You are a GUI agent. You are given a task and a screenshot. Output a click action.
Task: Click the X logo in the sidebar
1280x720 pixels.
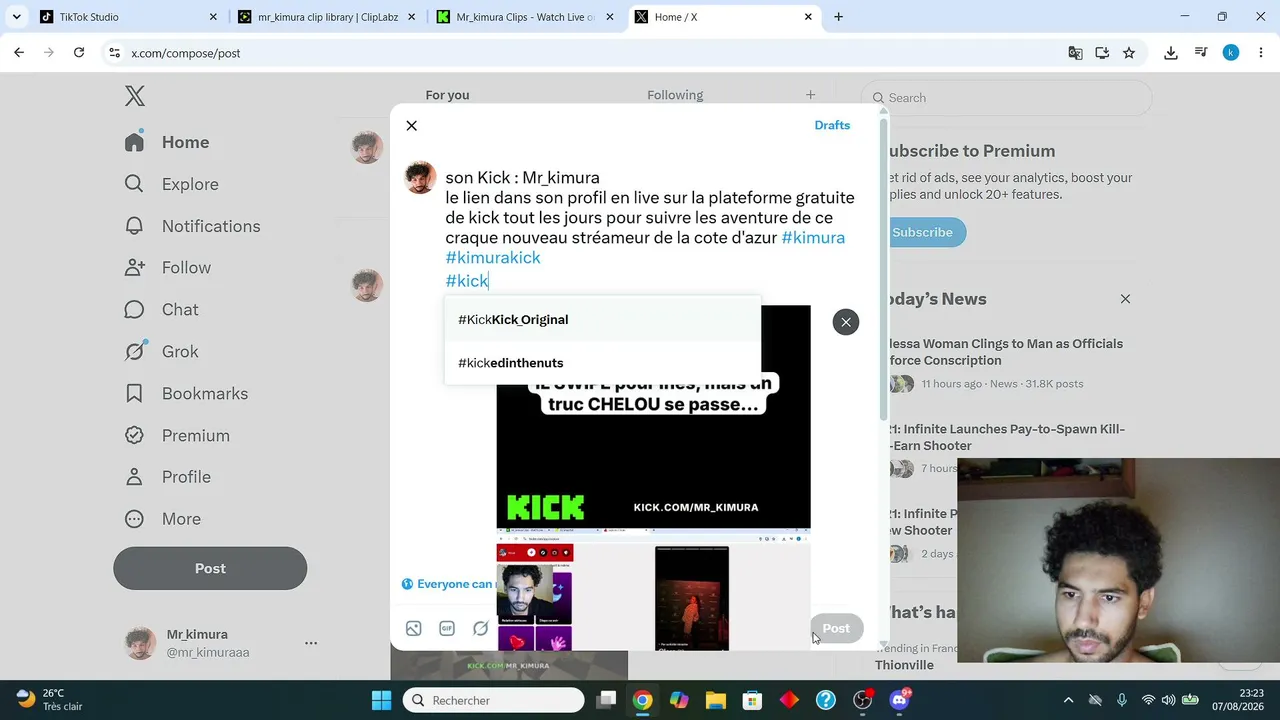click(135, 96)
